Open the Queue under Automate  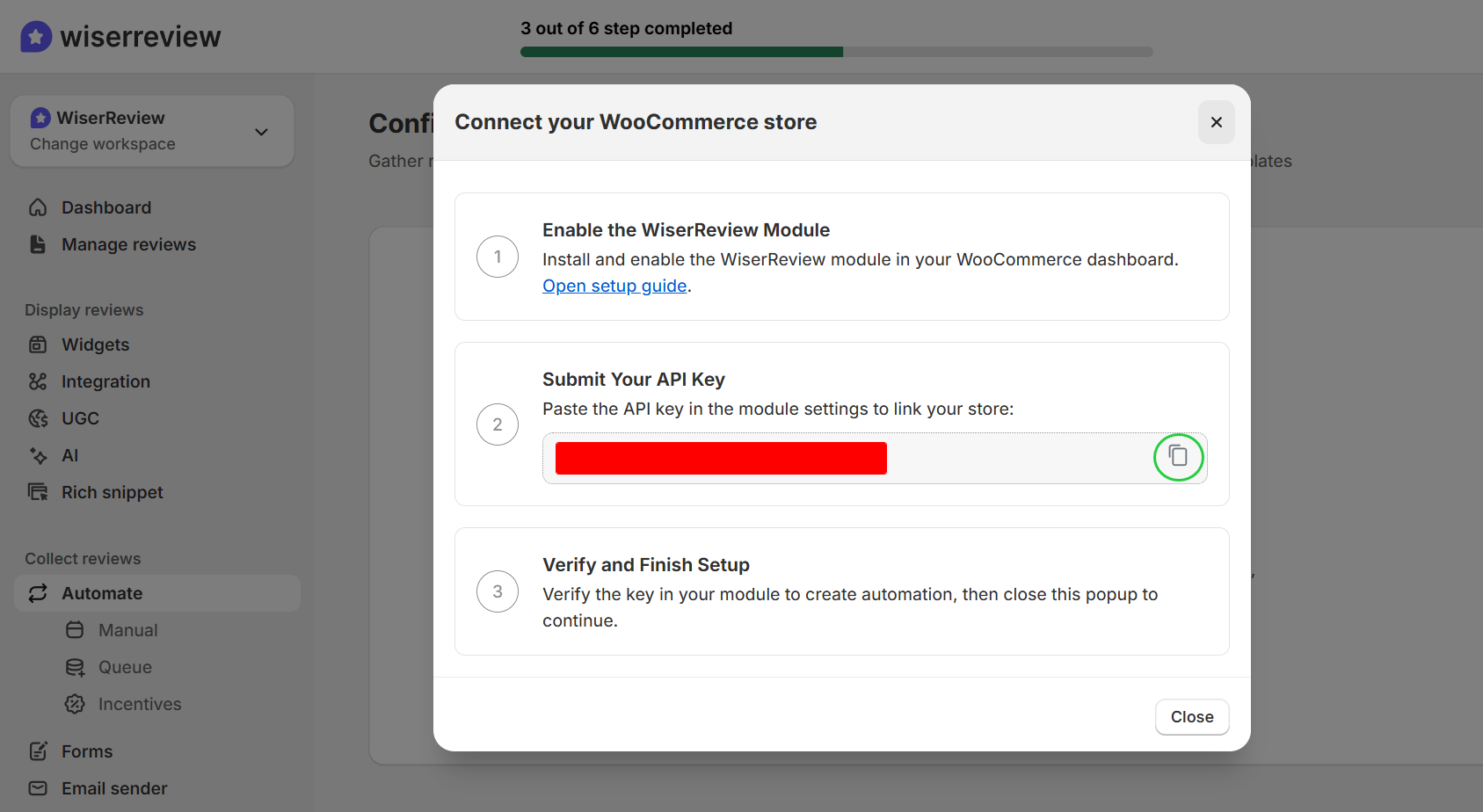(125, 667)
